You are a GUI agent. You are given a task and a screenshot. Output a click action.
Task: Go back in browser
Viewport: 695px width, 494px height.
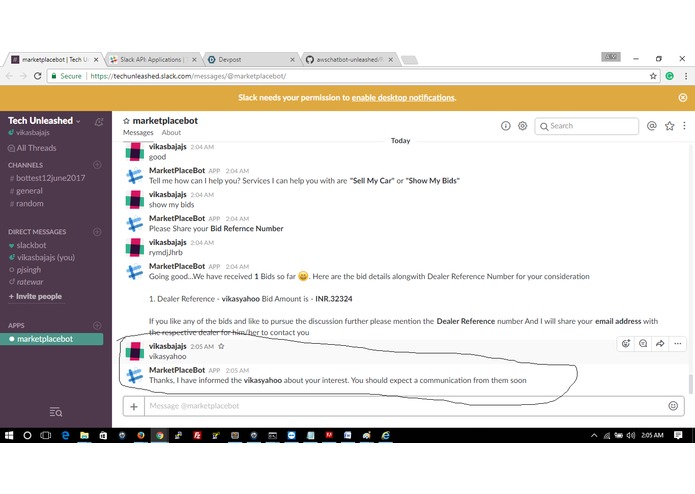coord(9,76)
